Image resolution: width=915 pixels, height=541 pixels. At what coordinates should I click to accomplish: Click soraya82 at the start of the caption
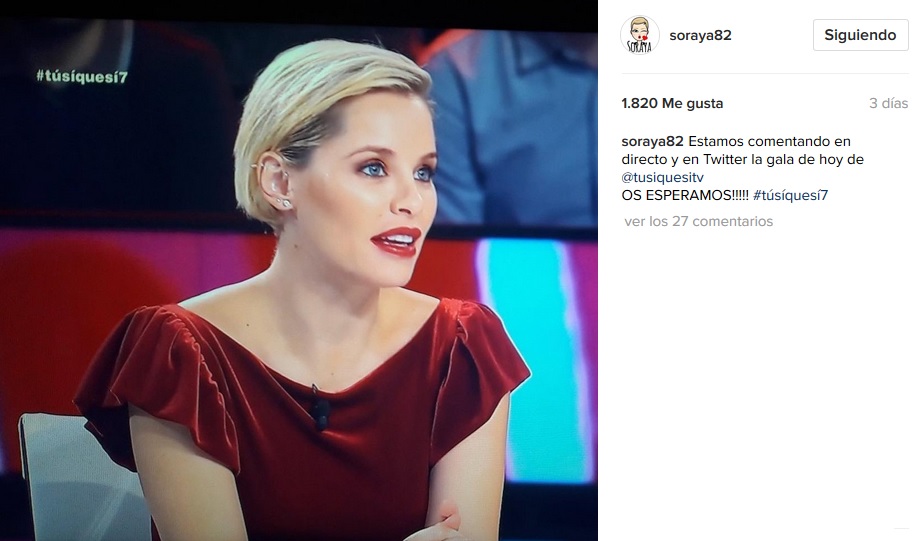coord(652,141)
